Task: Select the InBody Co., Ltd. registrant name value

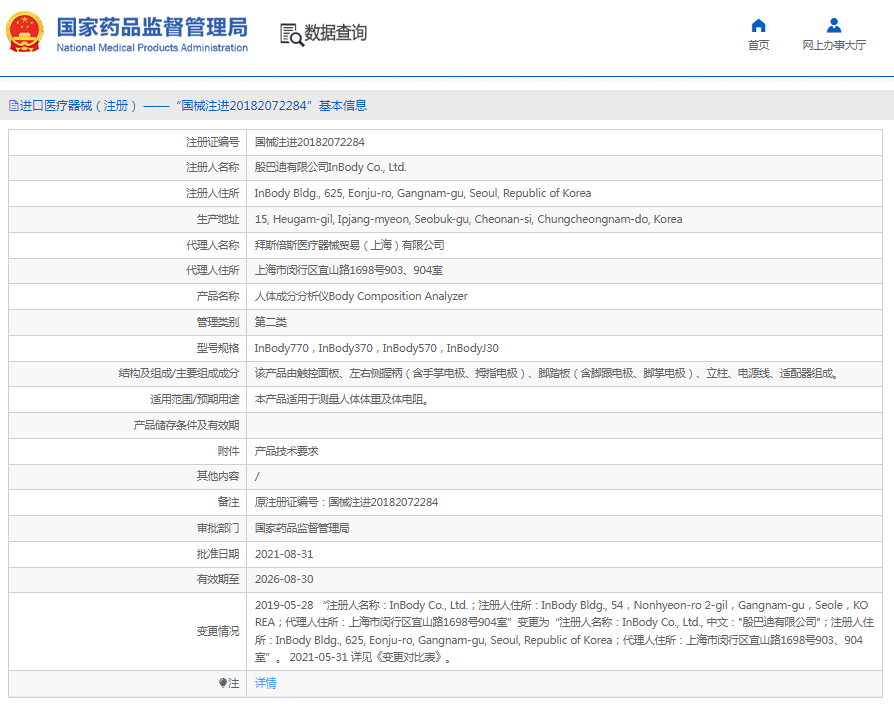Action: [x=330, y=168]
